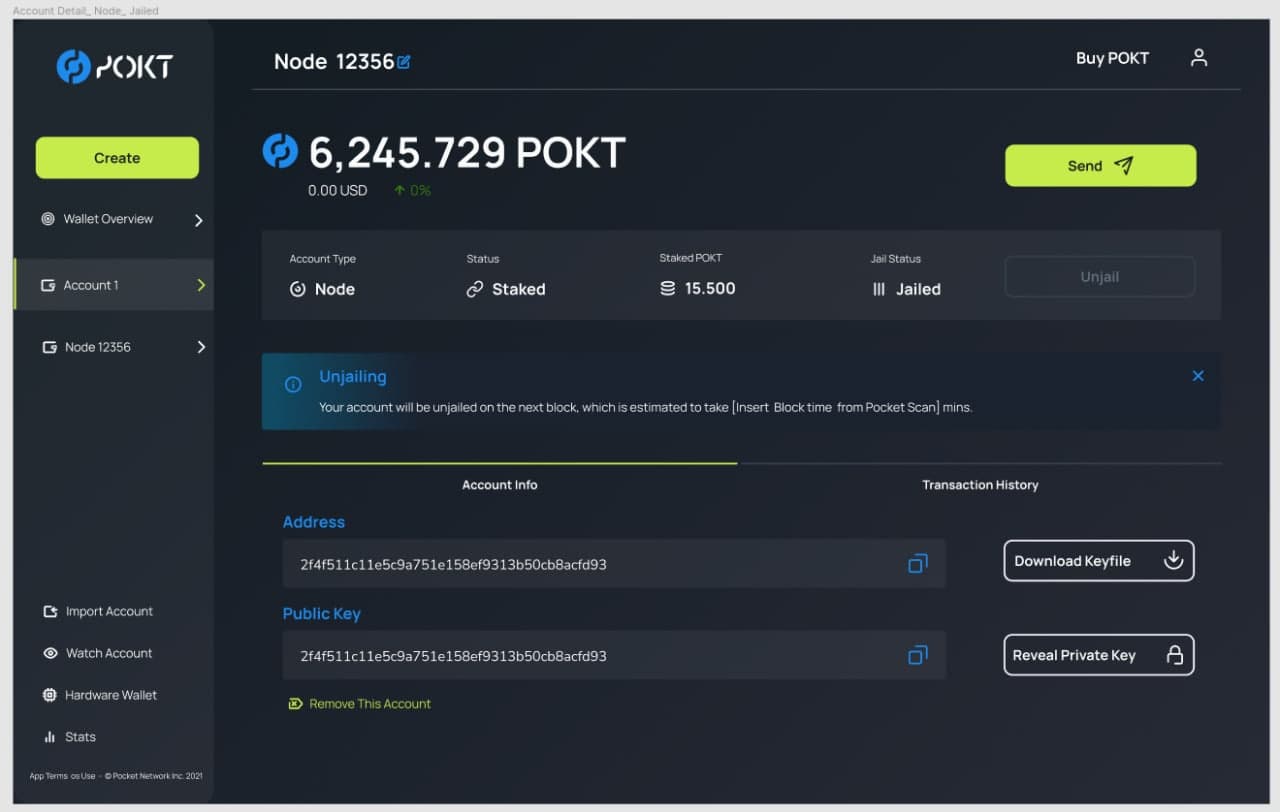Expand the Node 12356 sidebar chevron

click(201, 347)
